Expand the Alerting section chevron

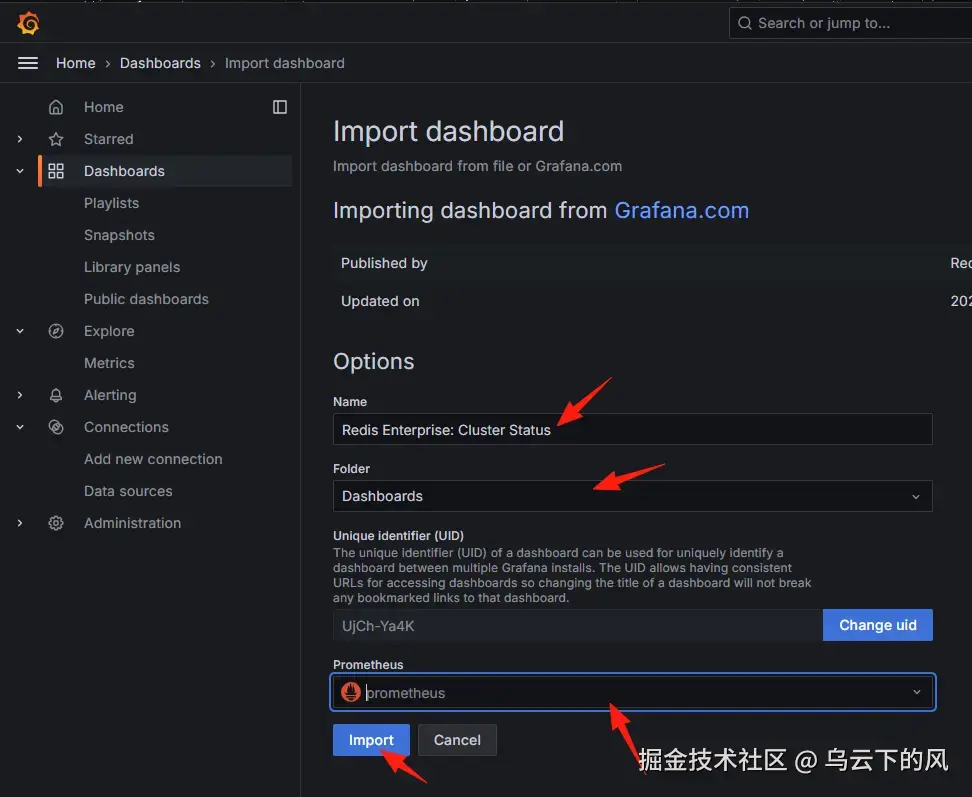pyautogui.click(x=20, y=395)
